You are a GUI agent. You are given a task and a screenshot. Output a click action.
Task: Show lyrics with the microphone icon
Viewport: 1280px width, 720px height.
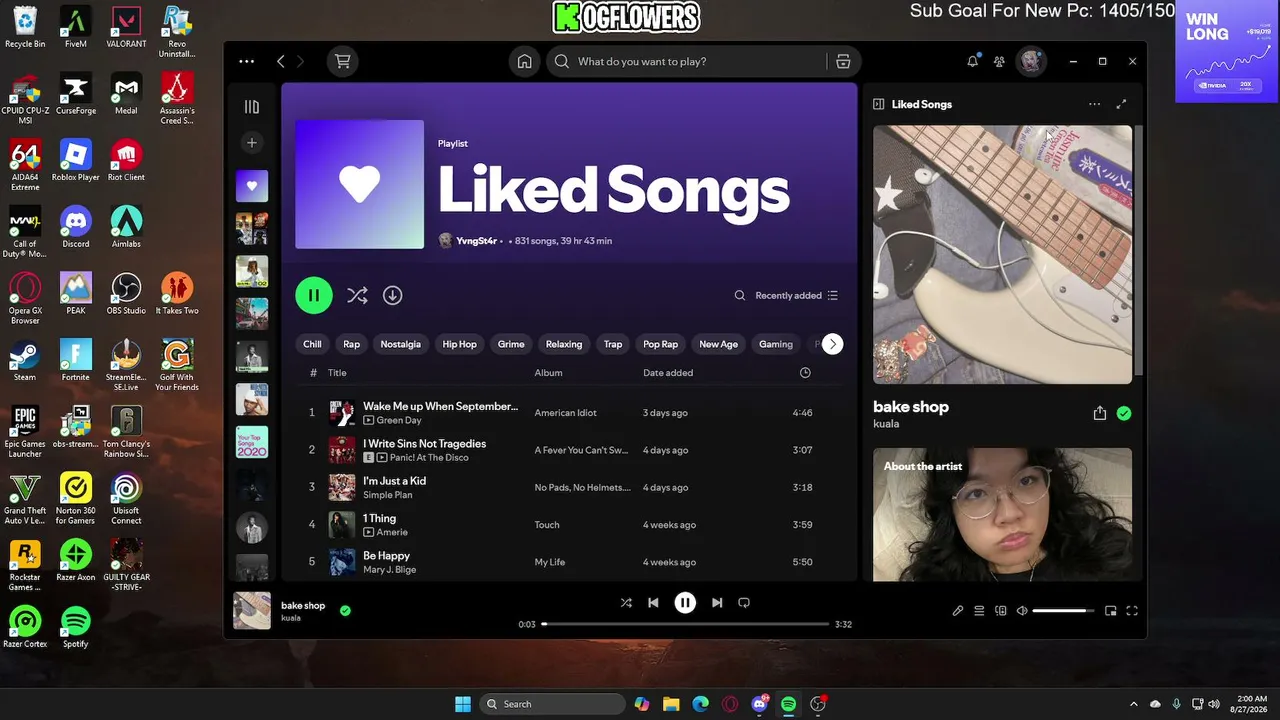click(x=958, y=611)
